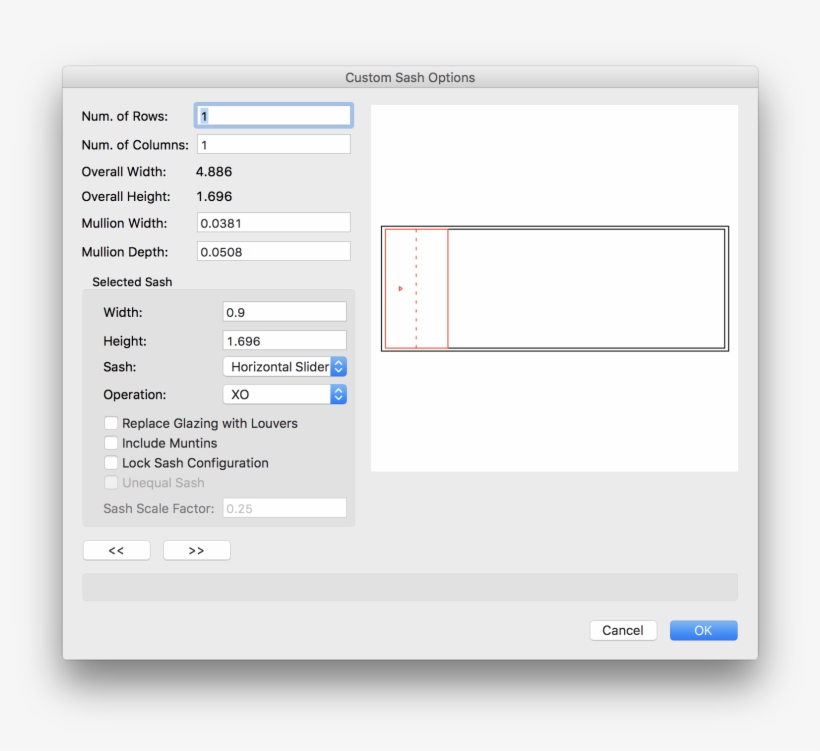Screen dimensions: 820x751
Task: Click the Sash dropdown stepper arrows
Action: (x=338, y=366)
